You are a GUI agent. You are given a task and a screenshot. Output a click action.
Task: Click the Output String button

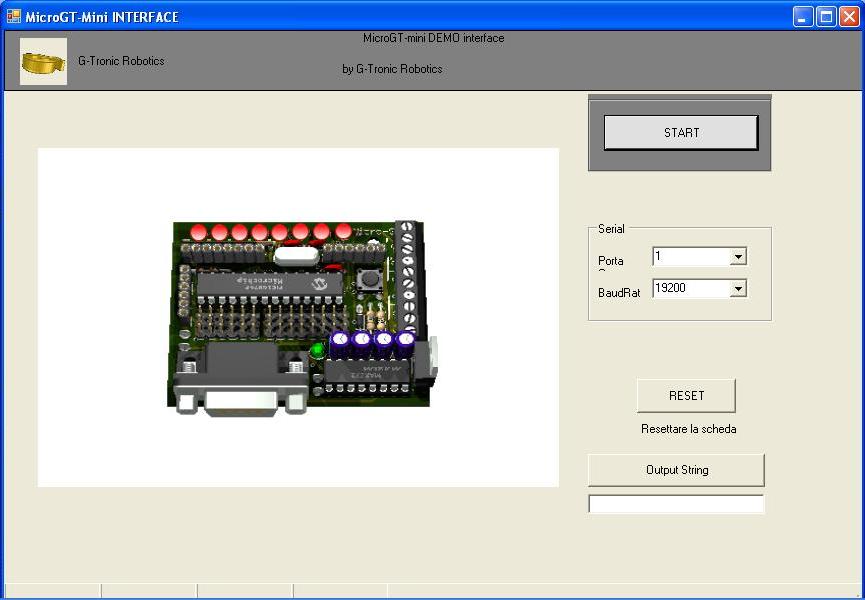(676, 470)
